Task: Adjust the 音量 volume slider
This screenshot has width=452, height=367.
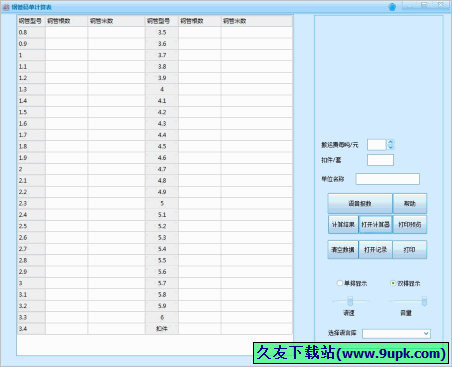Action: pos(424,301)
